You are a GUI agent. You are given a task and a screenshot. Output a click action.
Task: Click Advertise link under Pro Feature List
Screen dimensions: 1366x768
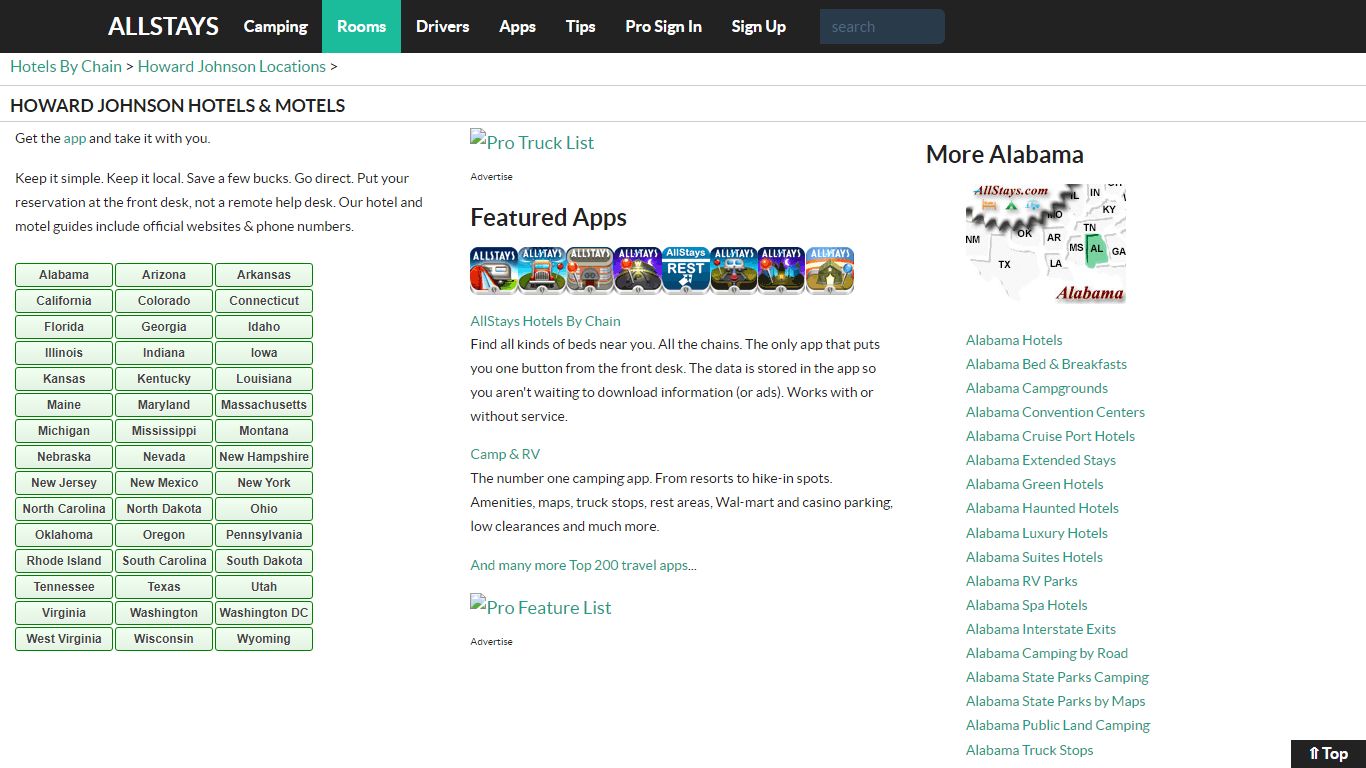492,642
